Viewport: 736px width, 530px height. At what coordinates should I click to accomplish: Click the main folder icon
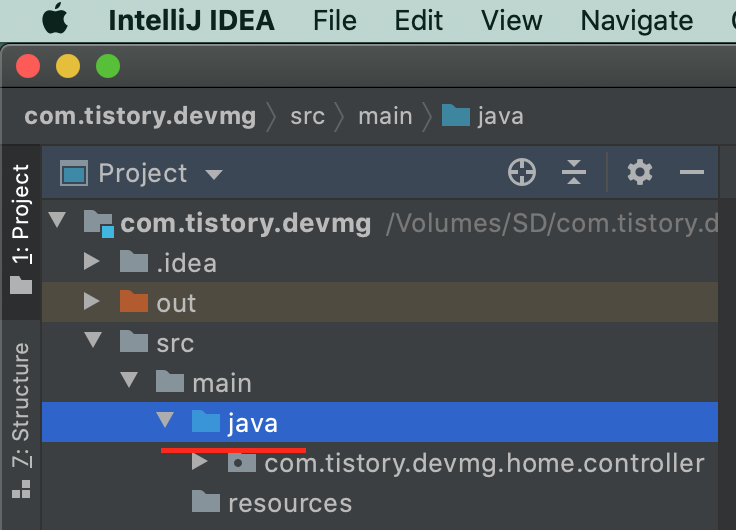pyautogui.click(x=170, y=381)
